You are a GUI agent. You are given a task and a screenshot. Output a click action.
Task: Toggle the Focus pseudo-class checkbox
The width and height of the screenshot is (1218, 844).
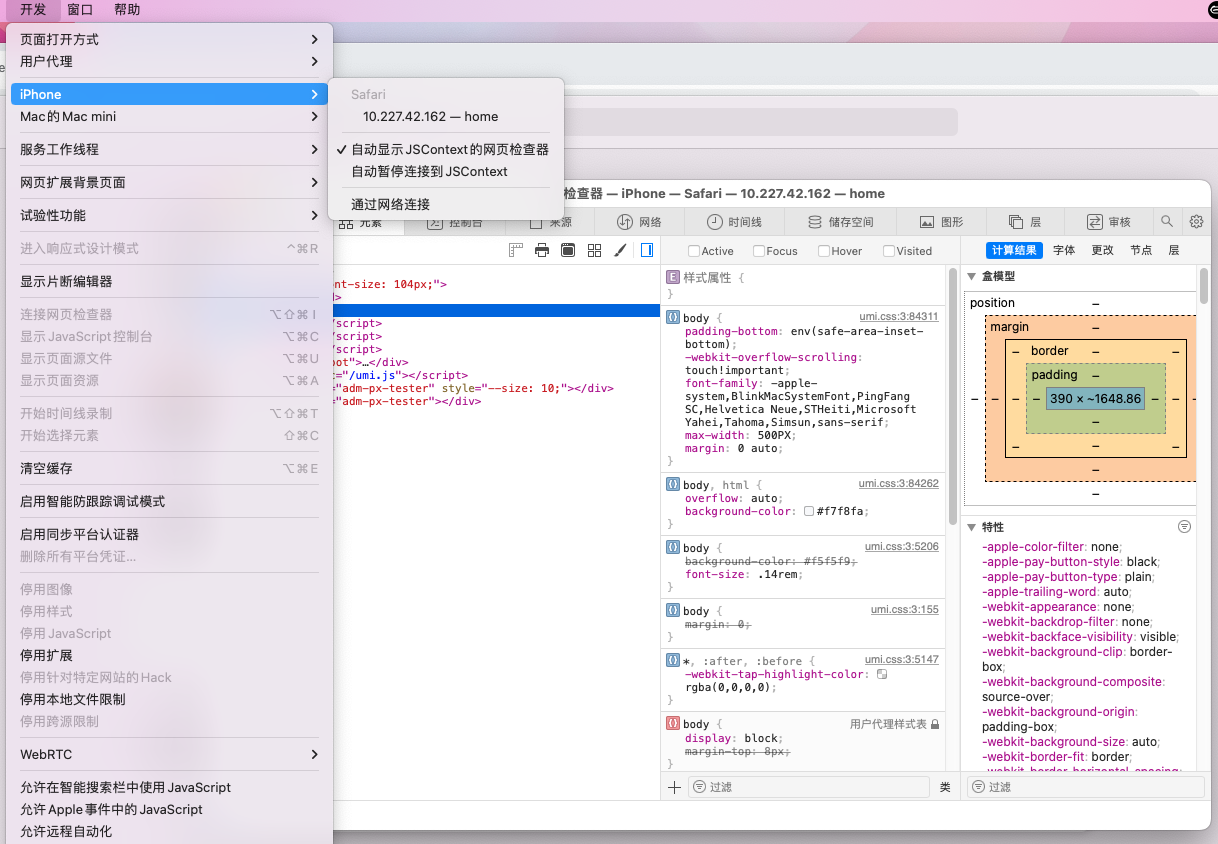[759, 251]
